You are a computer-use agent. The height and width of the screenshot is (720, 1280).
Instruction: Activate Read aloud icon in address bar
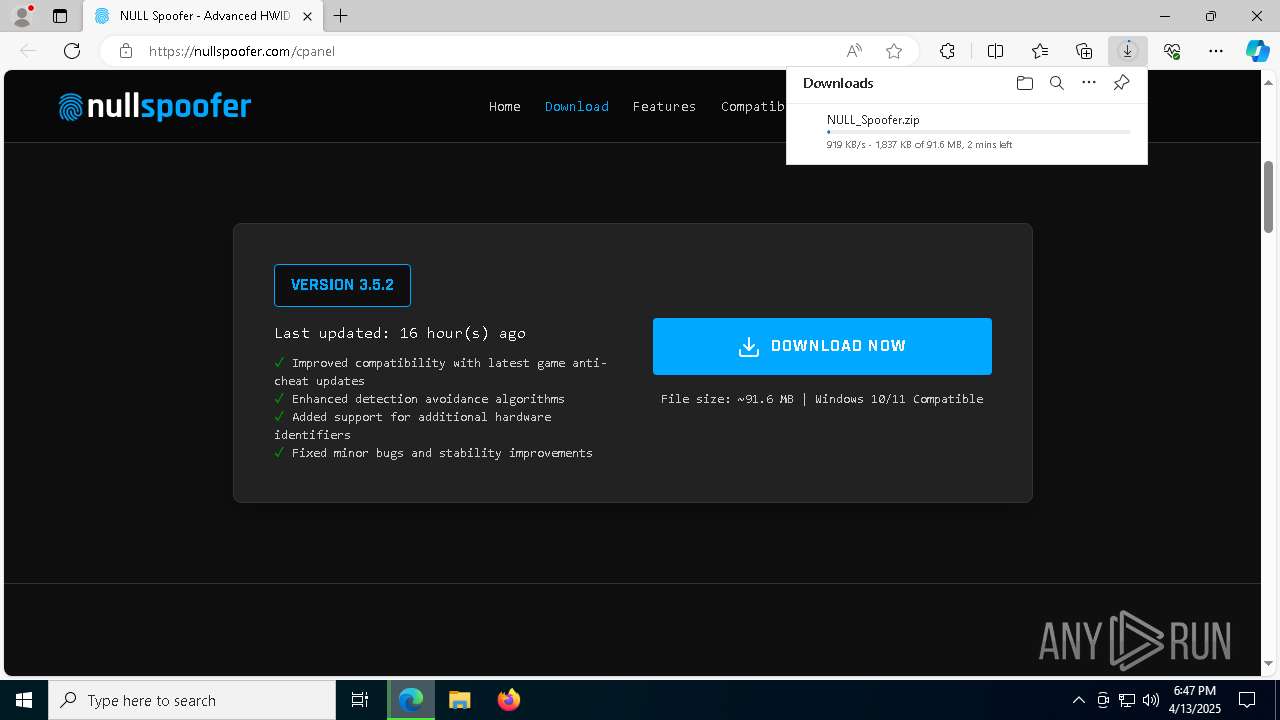[854, 51]
